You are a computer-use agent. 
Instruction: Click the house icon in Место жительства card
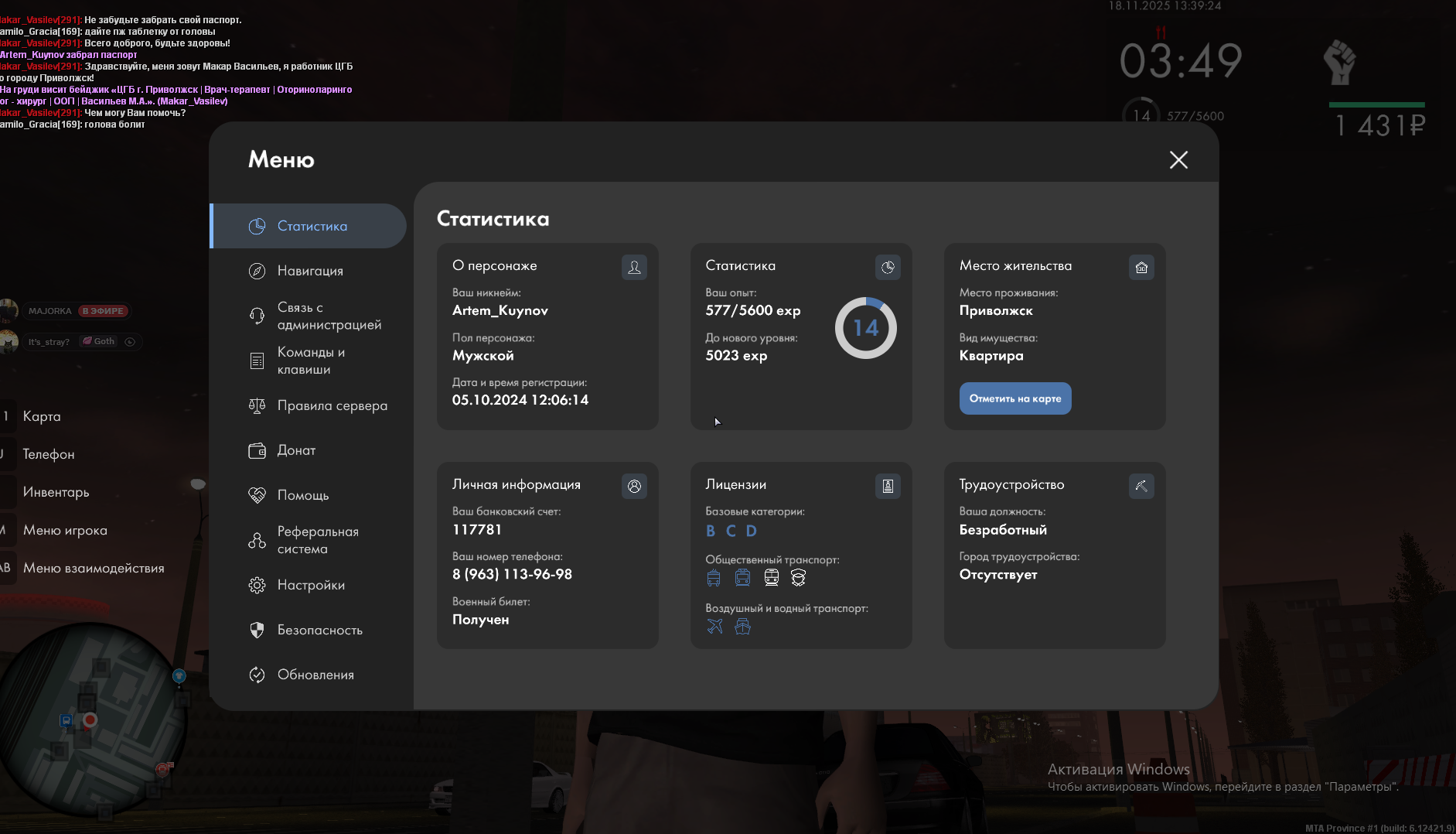coord(1141,268)
